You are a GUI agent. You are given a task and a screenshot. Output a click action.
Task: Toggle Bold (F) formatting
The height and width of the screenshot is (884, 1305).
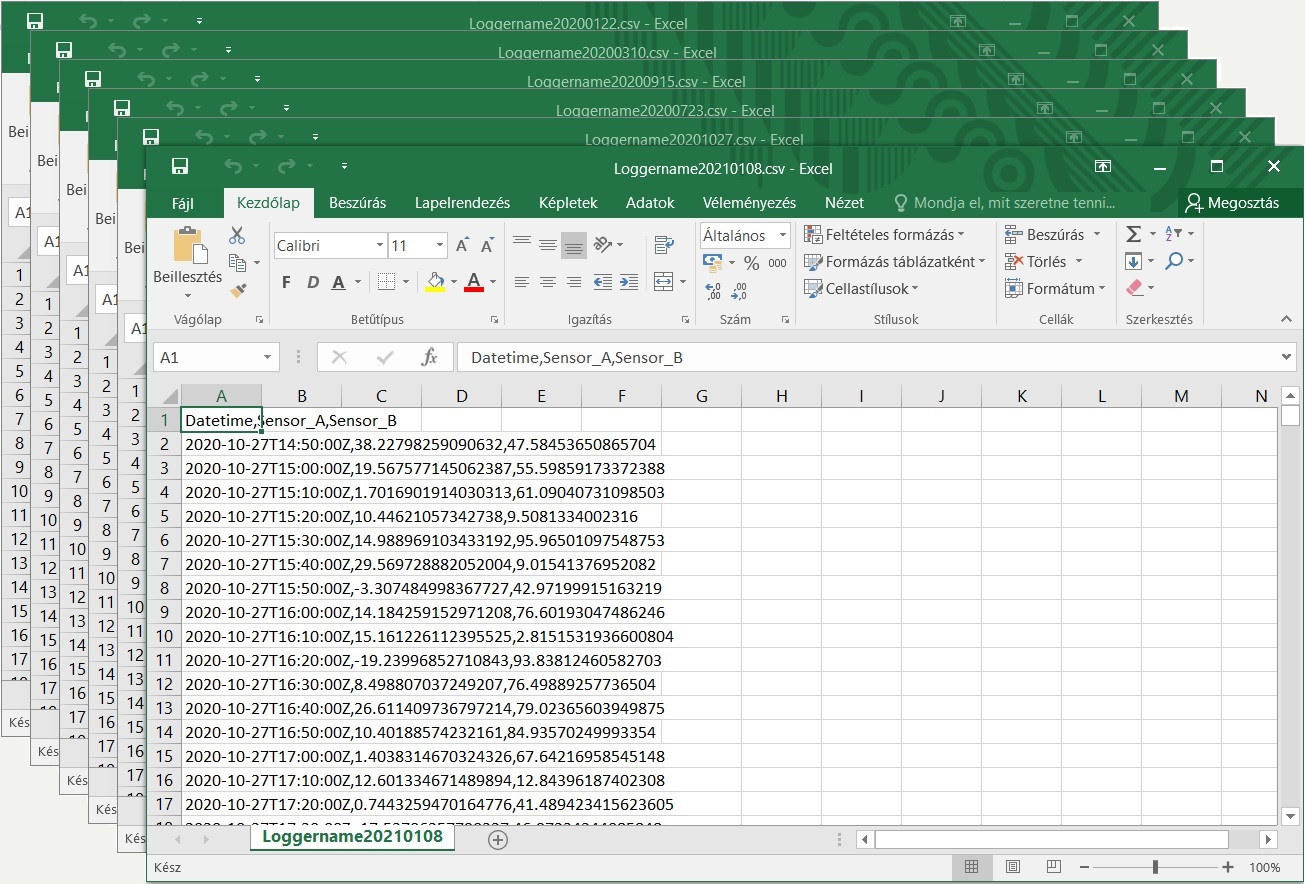(286, 282)
